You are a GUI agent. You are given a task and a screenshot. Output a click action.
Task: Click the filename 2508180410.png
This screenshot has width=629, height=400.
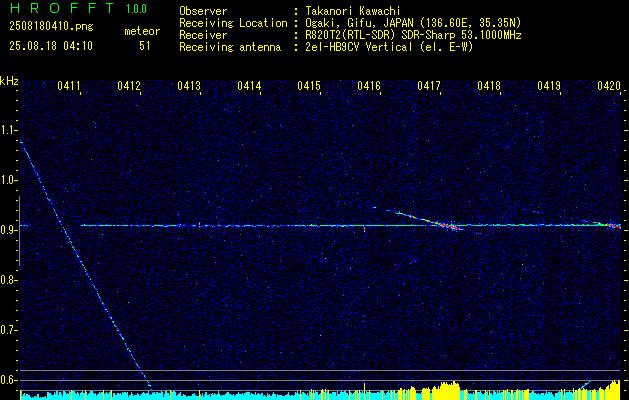pyautogui.click(x=51, y=26)
